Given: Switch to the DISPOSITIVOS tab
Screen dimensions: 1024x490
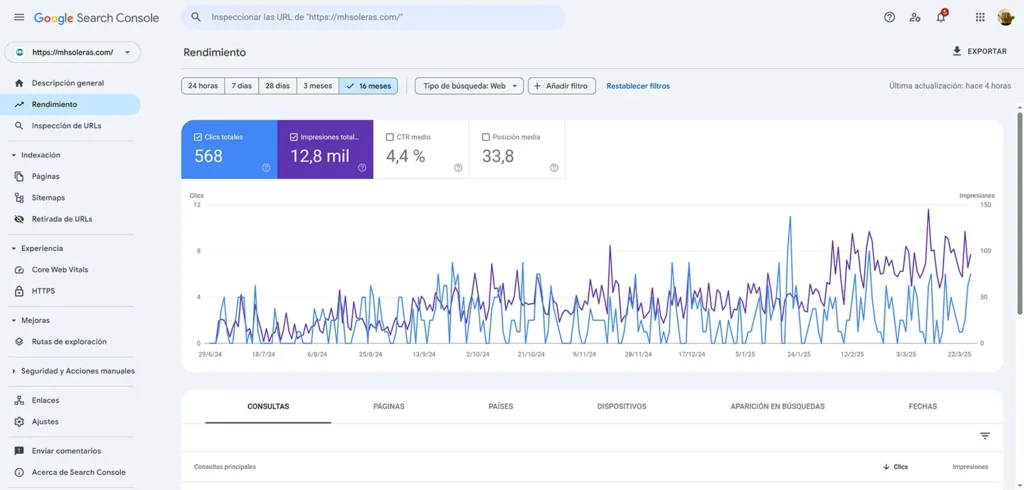Looking at the screenshot, I should [x=621, y=407].
